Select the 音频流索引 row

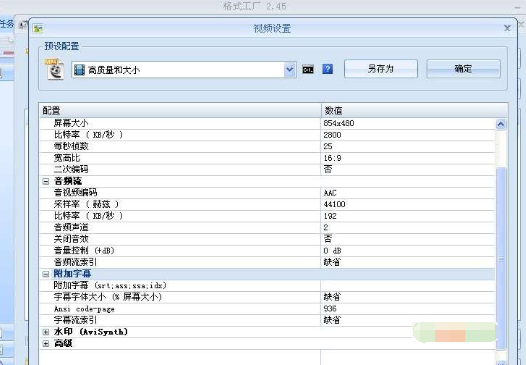pos(267,262)
